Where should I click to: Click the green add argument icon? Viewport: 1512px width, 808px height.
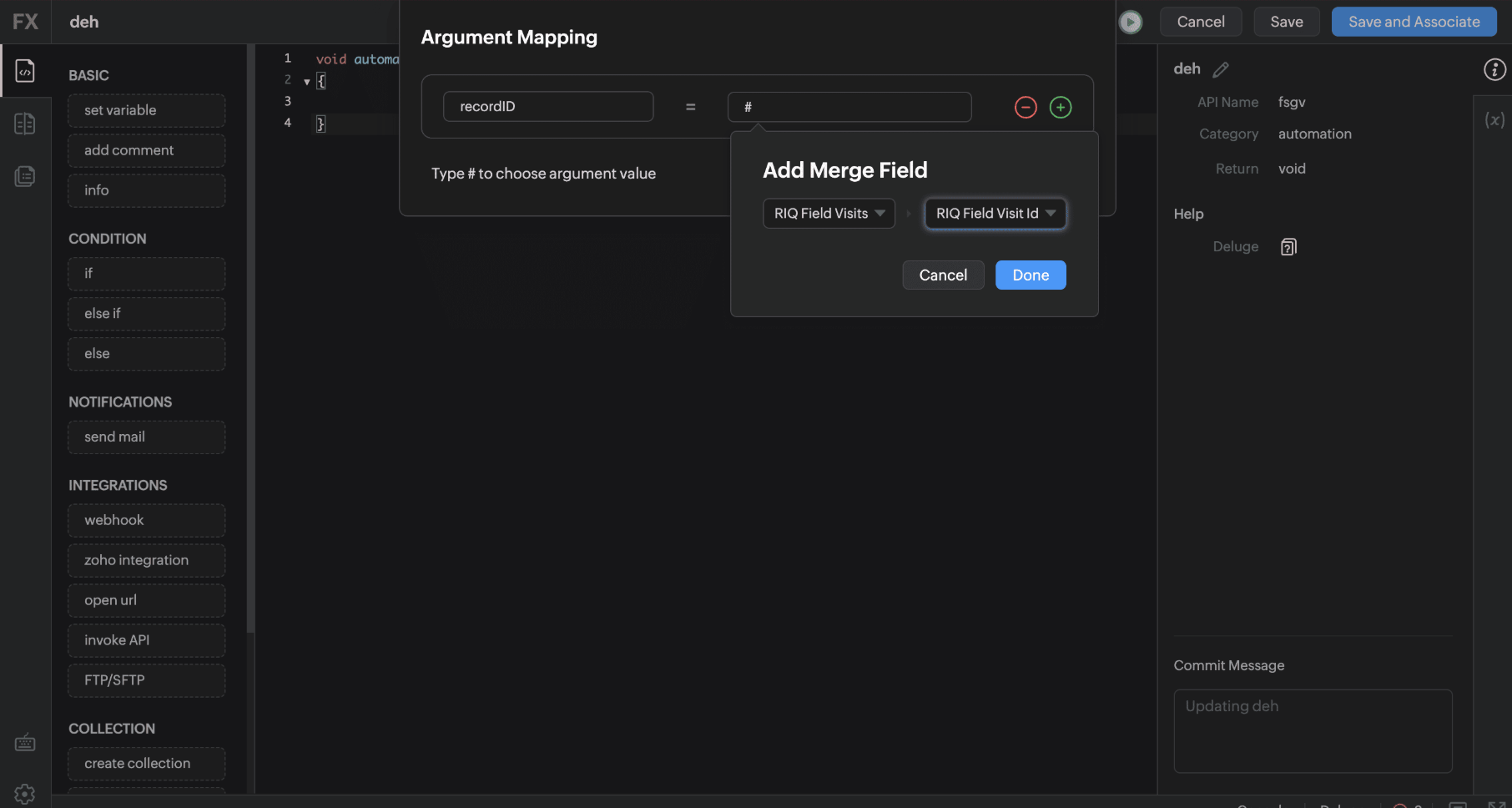point(1061,108)
